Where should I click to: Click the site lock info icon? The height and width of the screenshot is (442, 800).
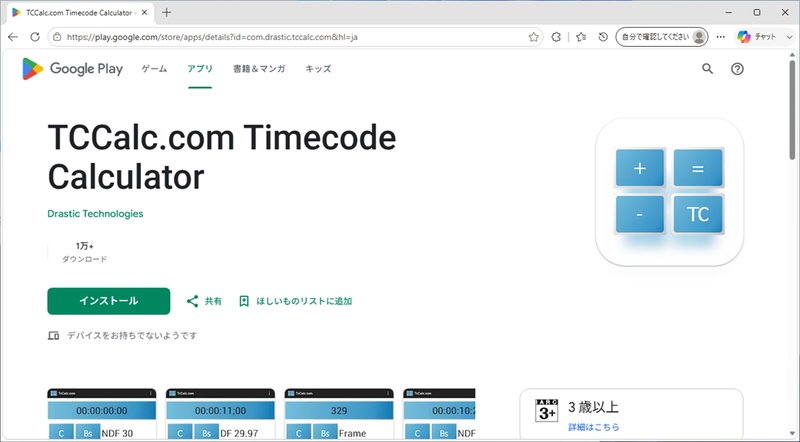tap(57, 37)
